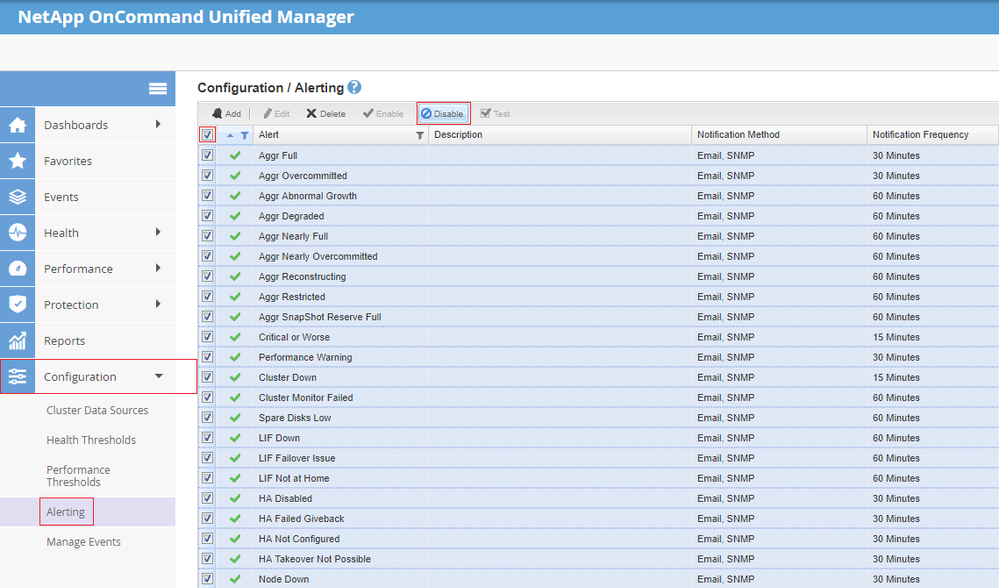This screenshot has height=588, width=999.
Task: Open Cluster Data Sources under Configuration
Action: tap(97, 410)
